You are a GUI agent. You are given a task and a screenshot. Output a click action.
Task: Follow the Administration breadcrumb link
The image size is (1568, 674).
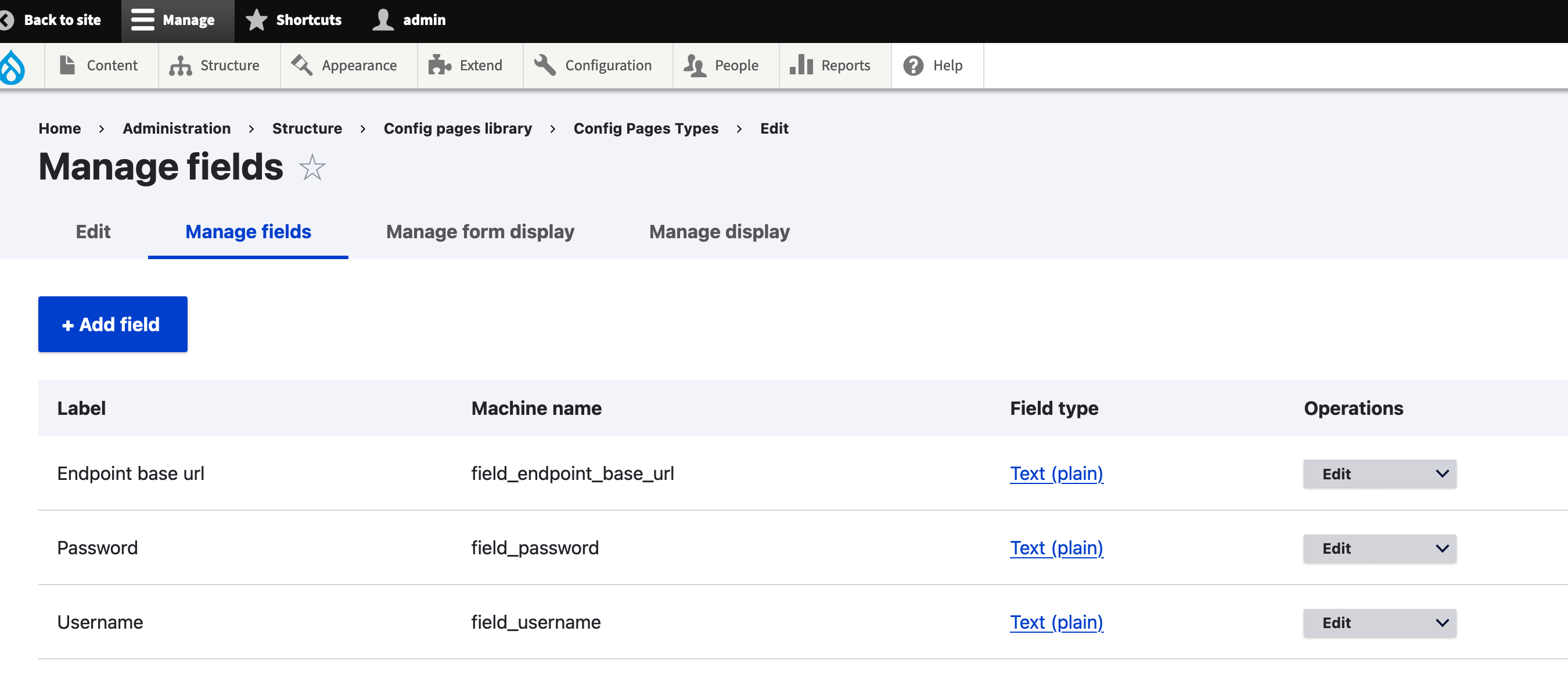click(x=177, y=128)
